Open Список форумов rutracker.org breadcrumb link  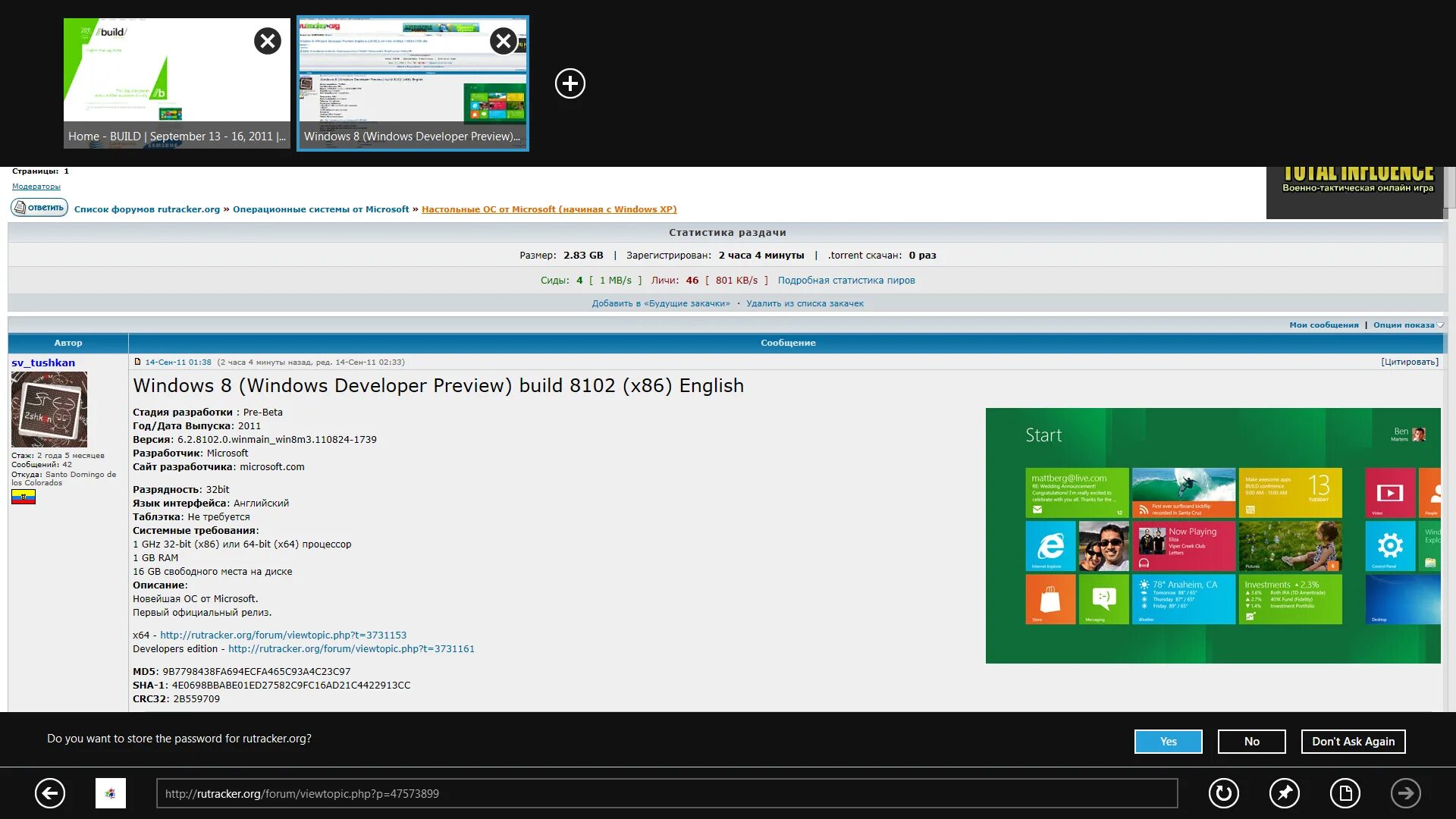coord(147,209)
